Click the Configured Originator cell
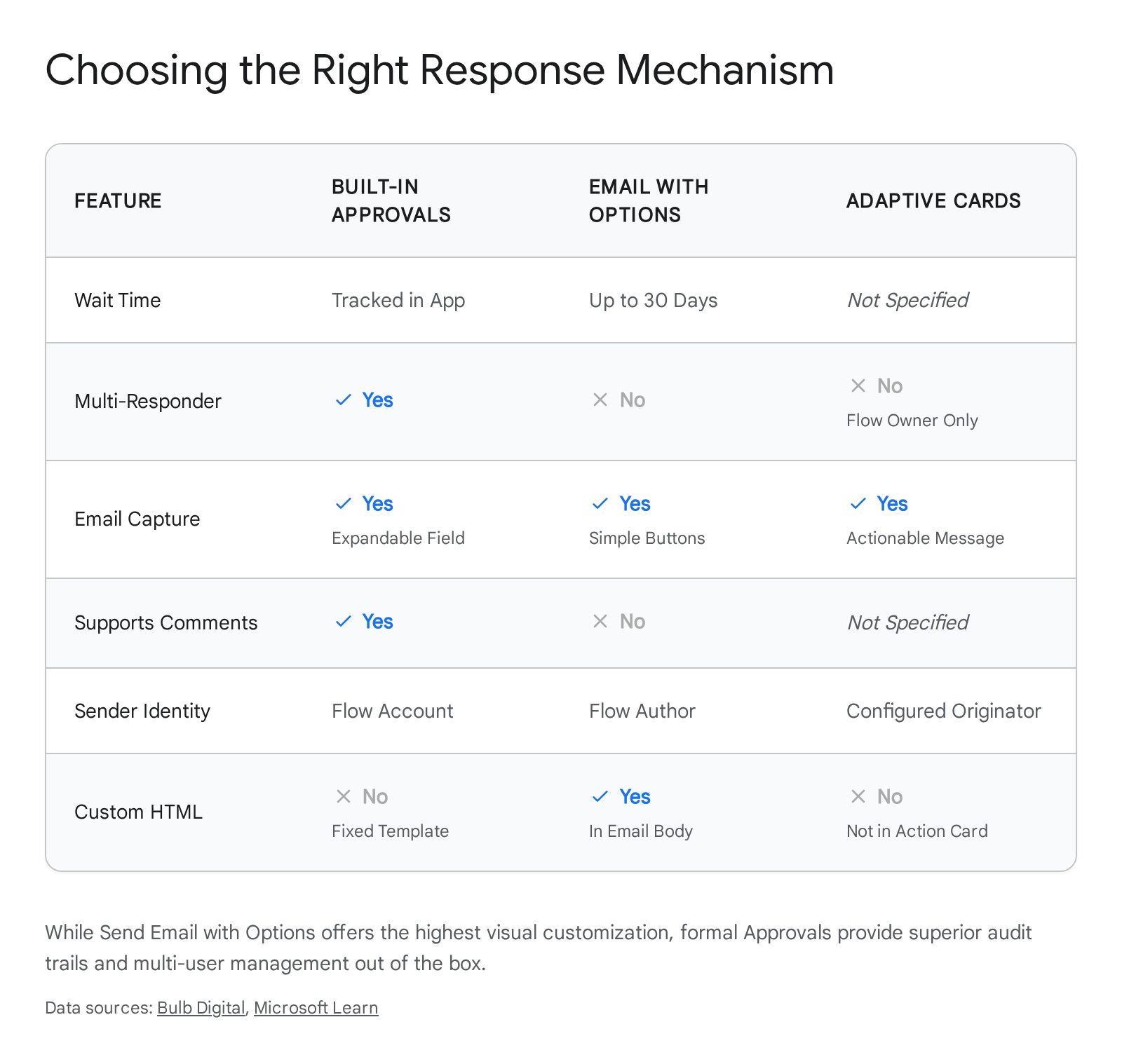 pos(943,711)
